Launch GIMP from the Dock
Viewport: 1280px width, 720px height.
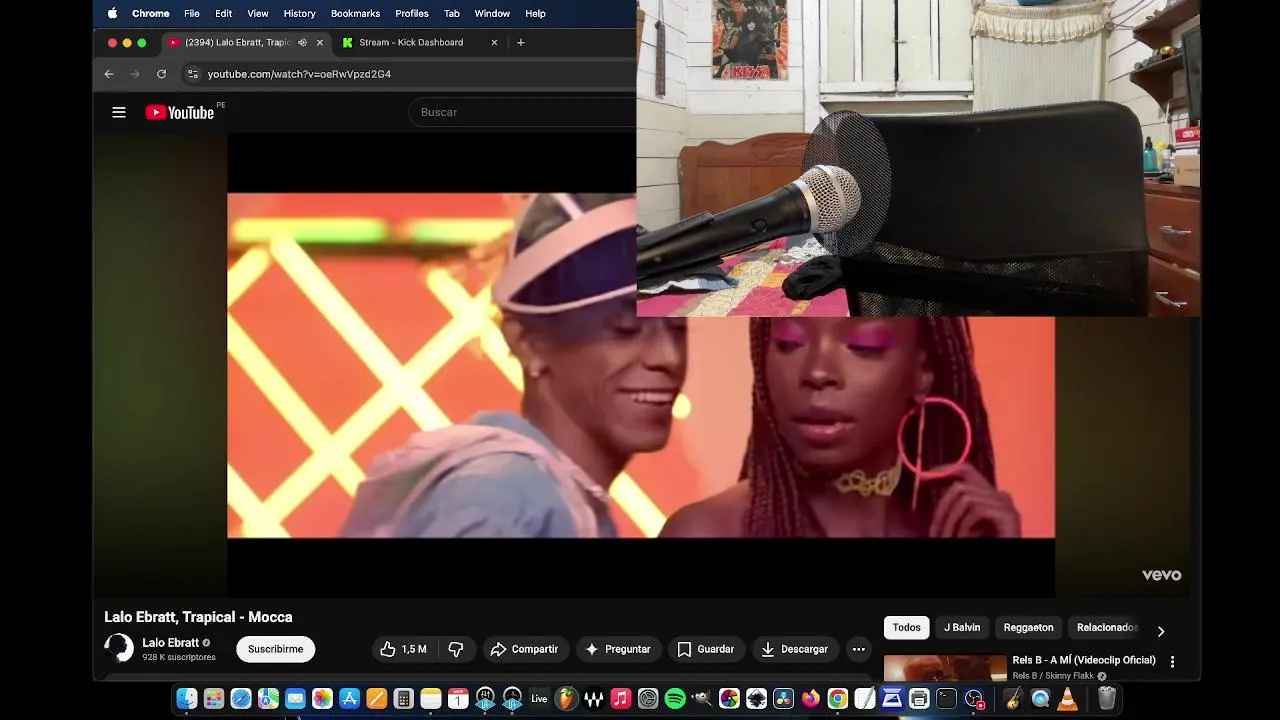click(702, 698)
